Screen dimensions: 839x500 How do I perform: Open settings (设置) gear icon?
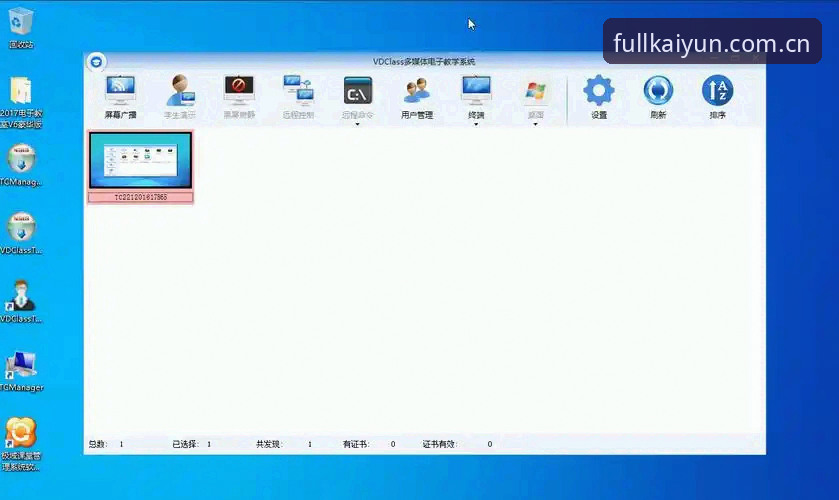(x=599, y=90)
